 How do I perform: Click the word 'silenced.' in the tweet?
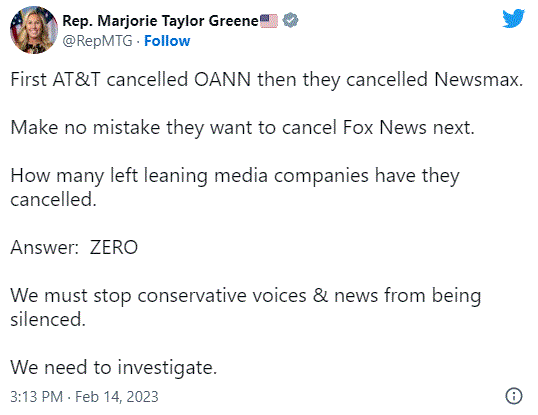(x=48, y=320)
